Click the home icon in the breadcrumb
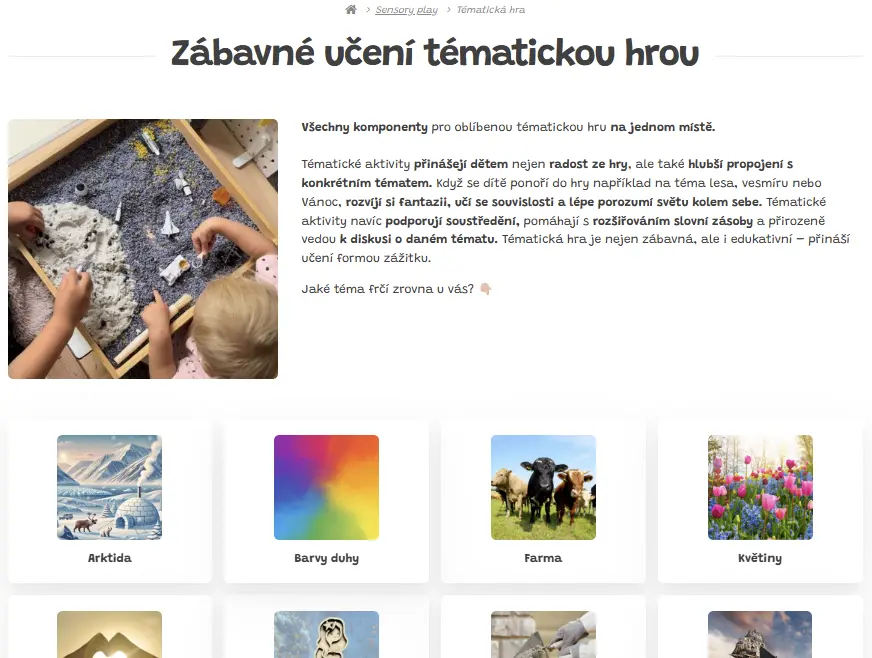Screen dimensions: 872x658 (x=351, y=9)
